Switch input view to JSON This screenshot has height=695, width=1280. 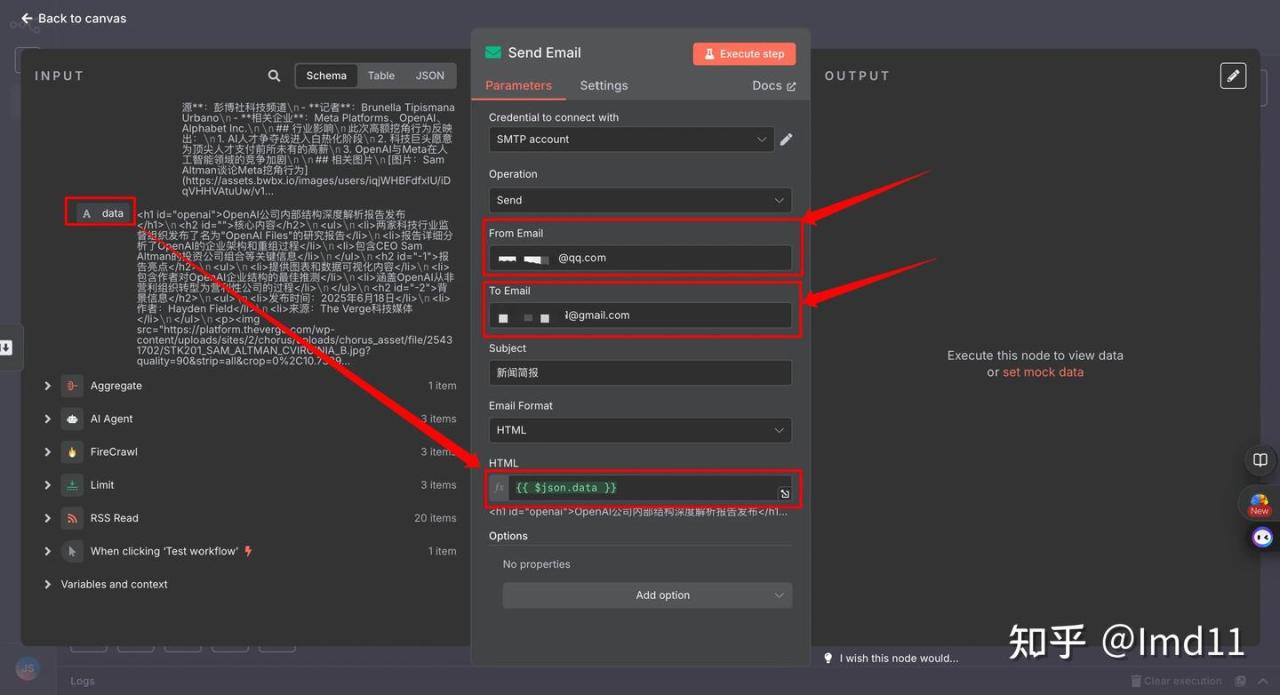[430, 76]
